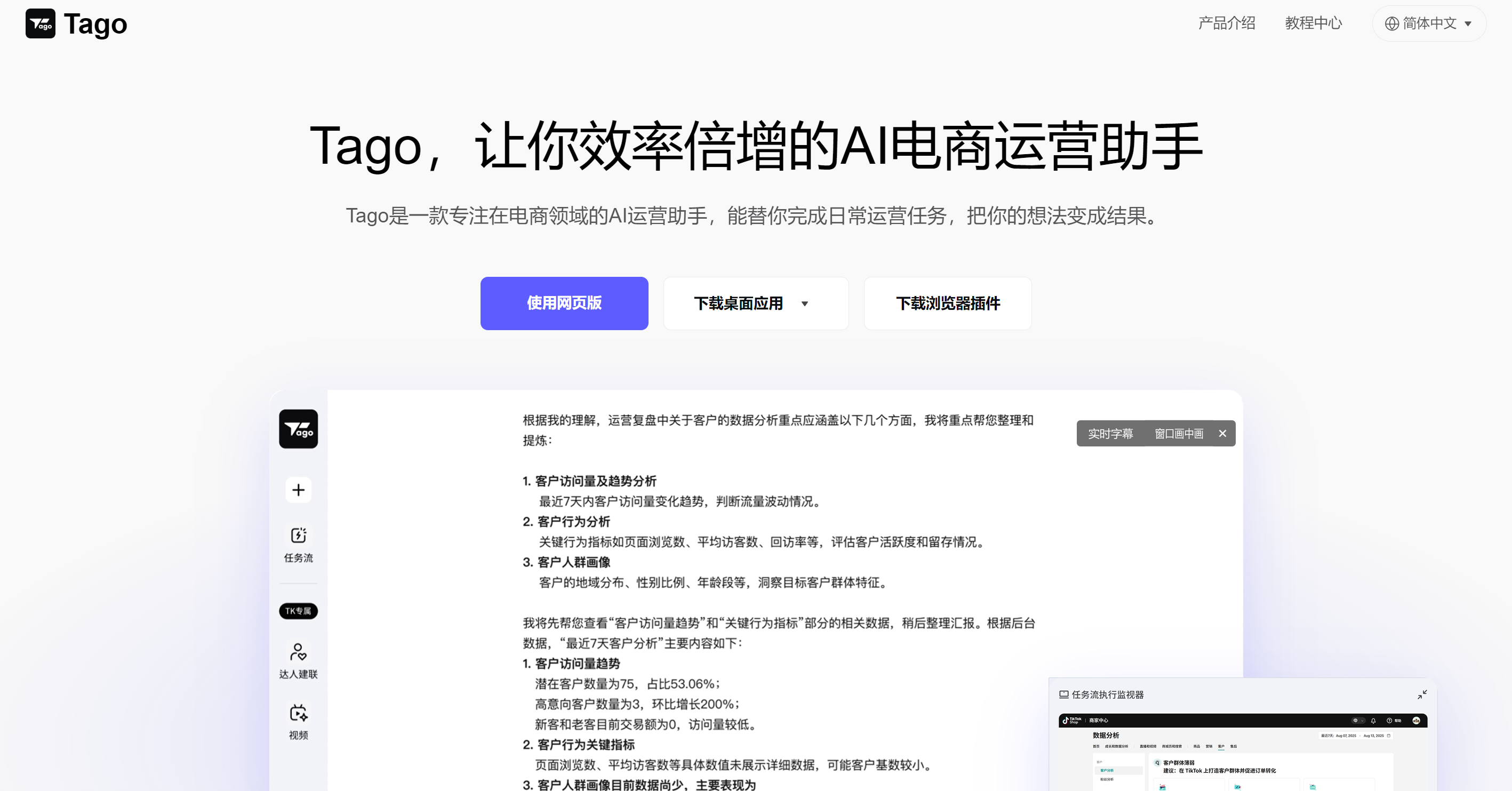The image size is (1512, 791).
Task: Click the 下载桌面应用 button
Action: [738, 303]
